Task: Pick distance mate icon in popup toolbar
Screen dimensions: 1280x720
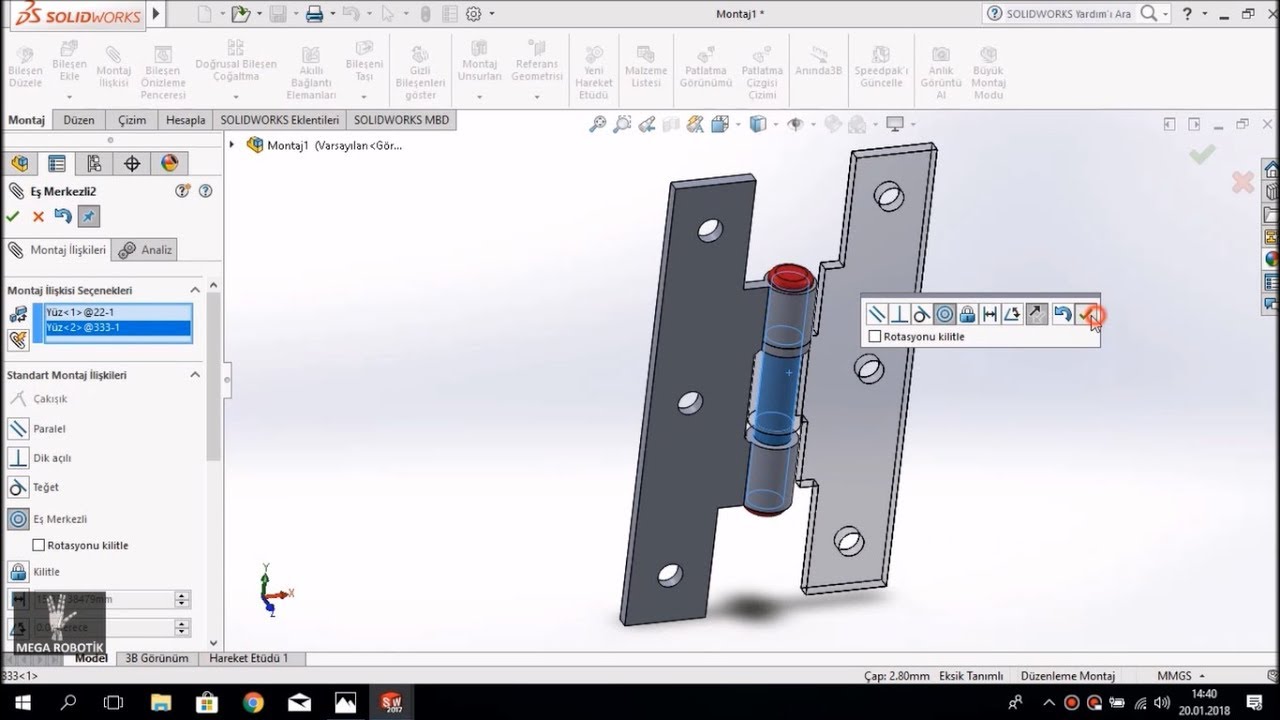Action: tap(990, 314)
